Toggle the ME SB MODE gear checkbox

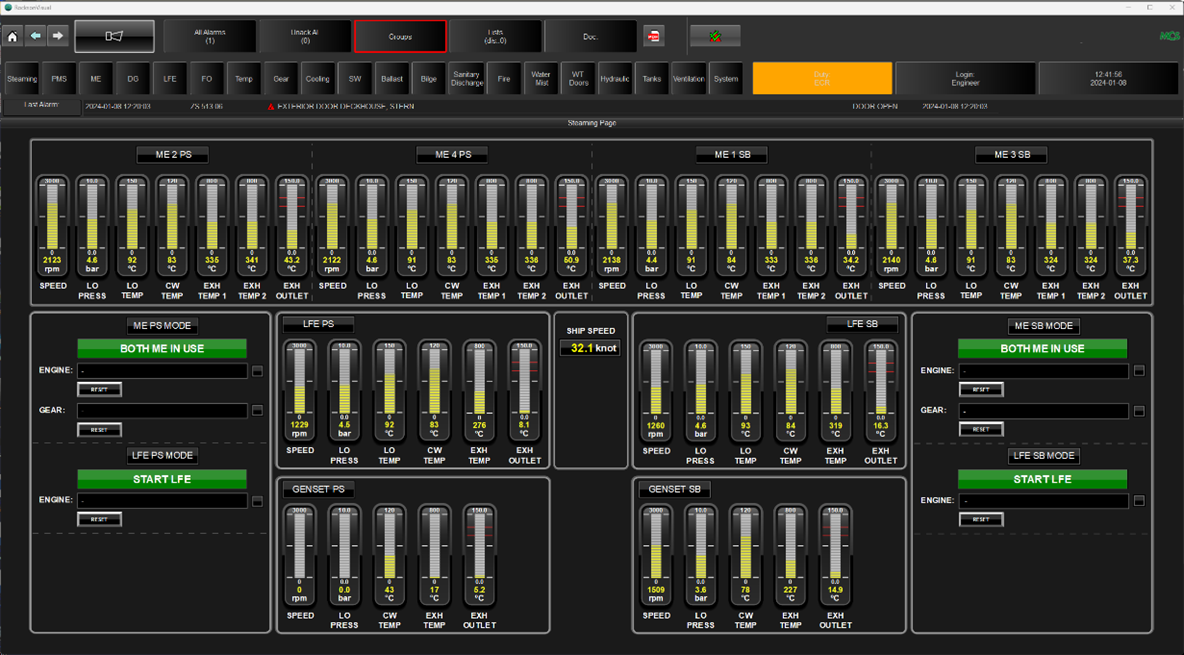tap(1139, 411)
